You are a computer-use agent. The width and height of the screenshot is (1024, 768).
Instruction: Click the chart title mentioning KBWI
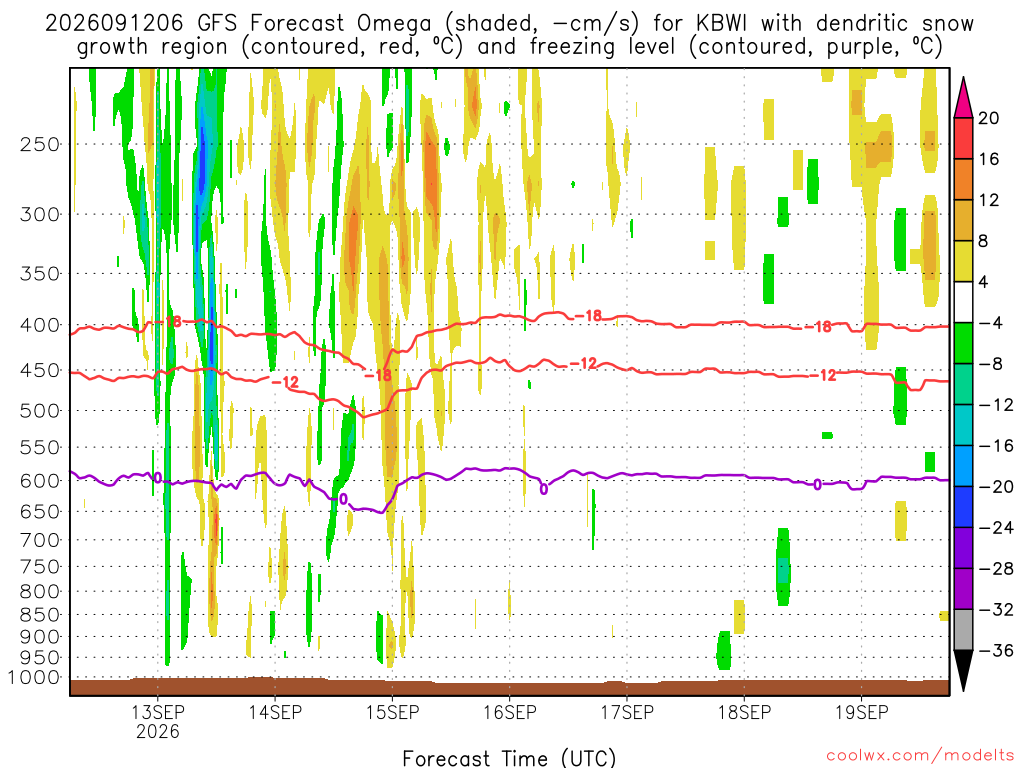coord(509,35)
